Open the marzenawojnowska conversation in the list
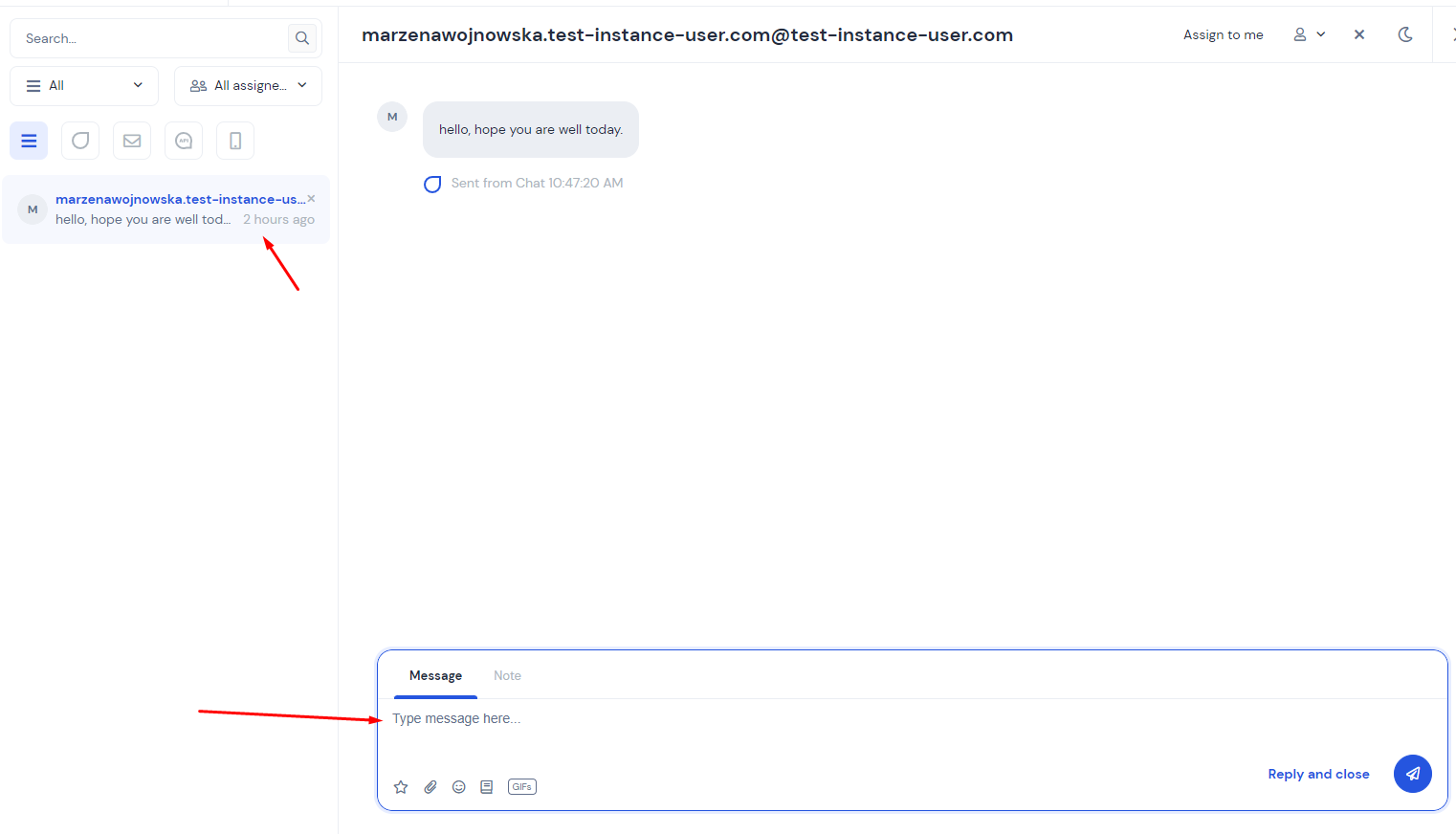 tap(165, 209)
